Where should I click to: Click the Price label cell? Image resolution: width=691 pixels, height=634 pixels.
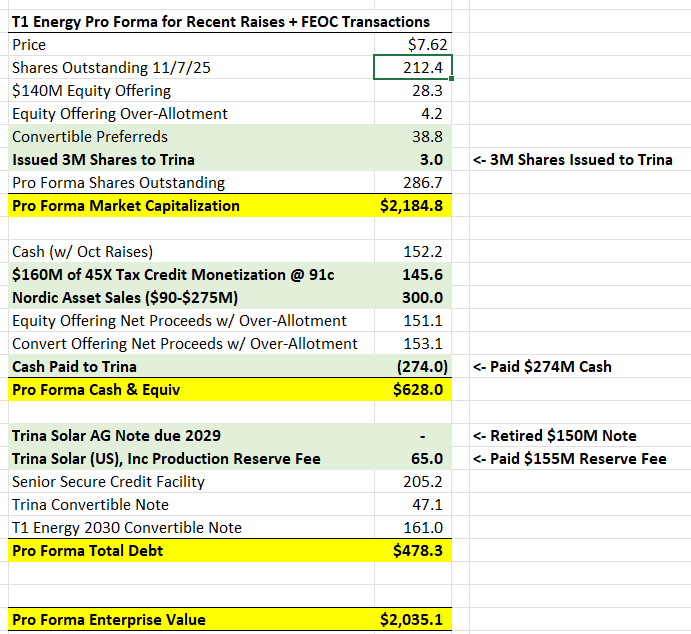click(x=29, y=44)
